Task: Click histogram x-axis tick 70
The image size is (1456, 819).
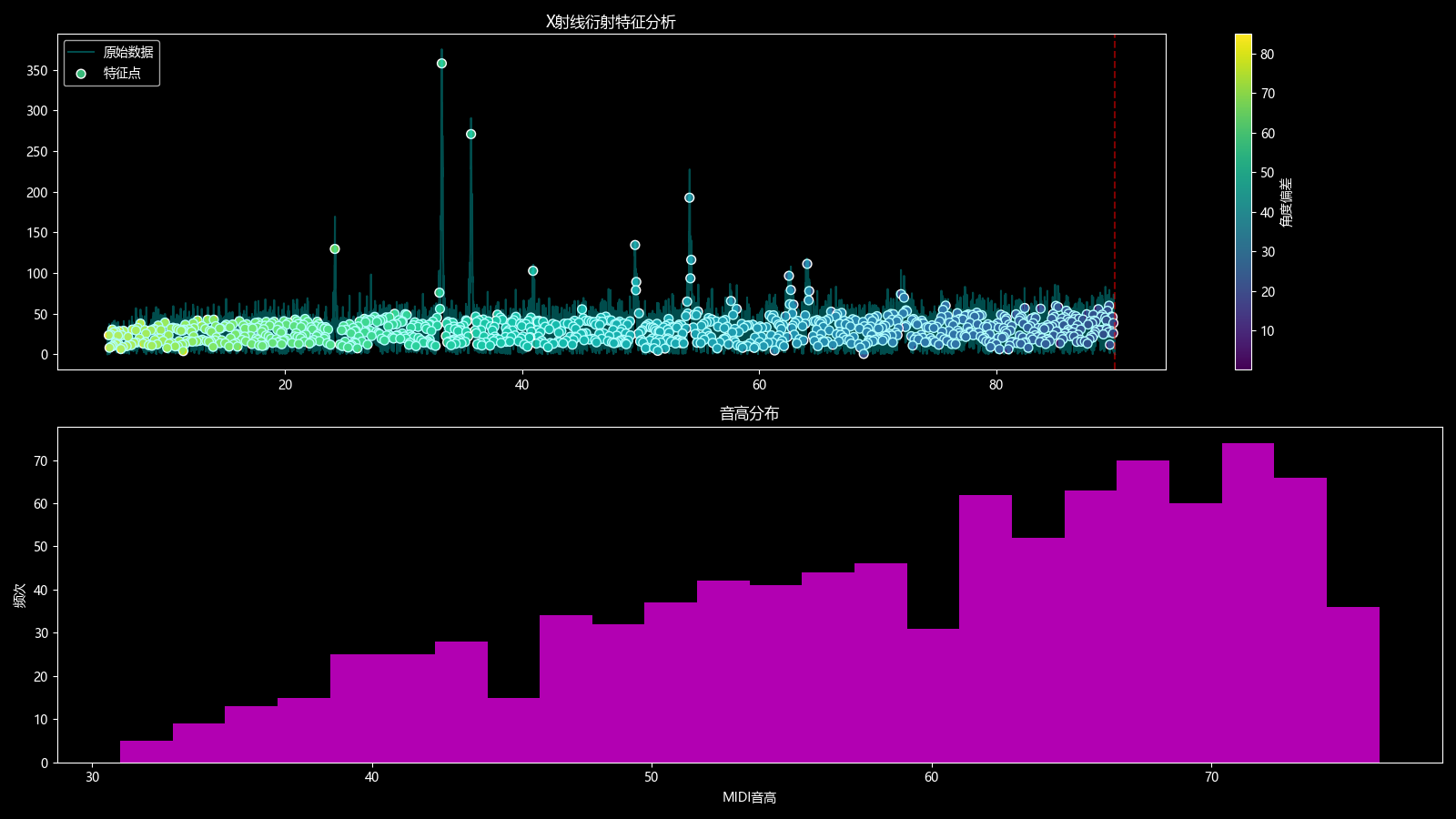Action: (x=1211, y=777)
